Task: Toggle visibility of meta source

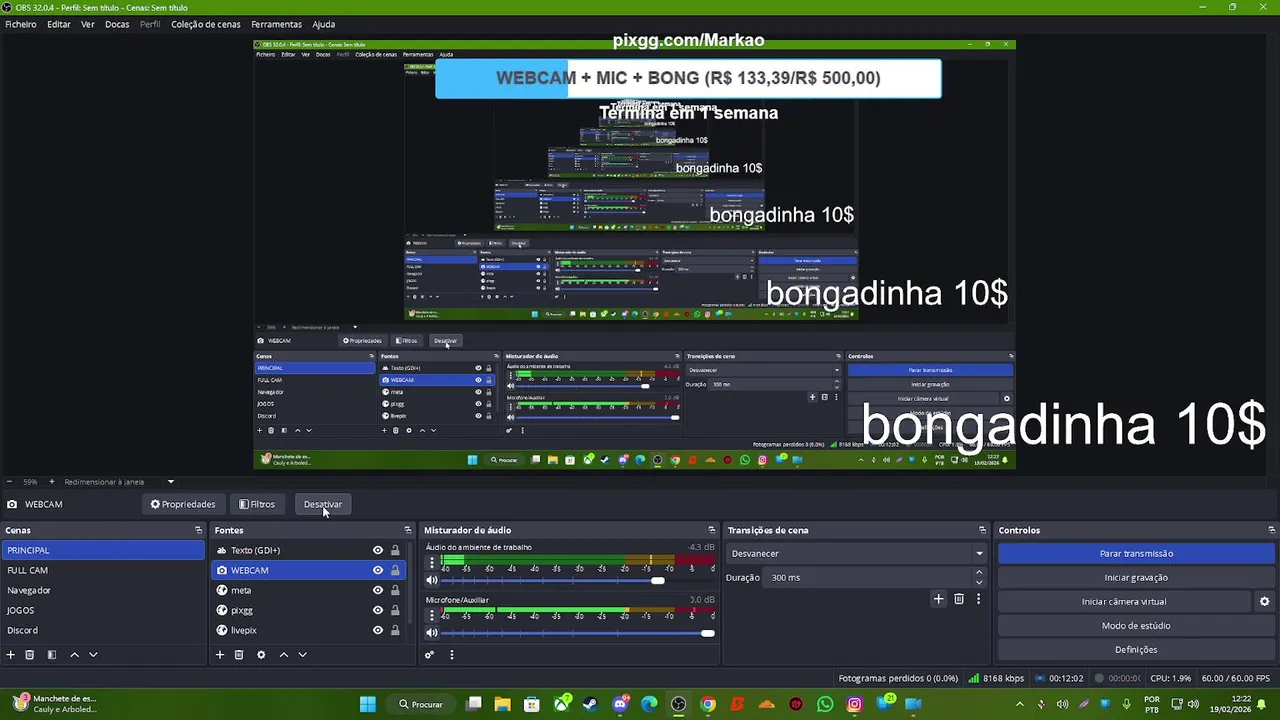Action: point(378,590)
